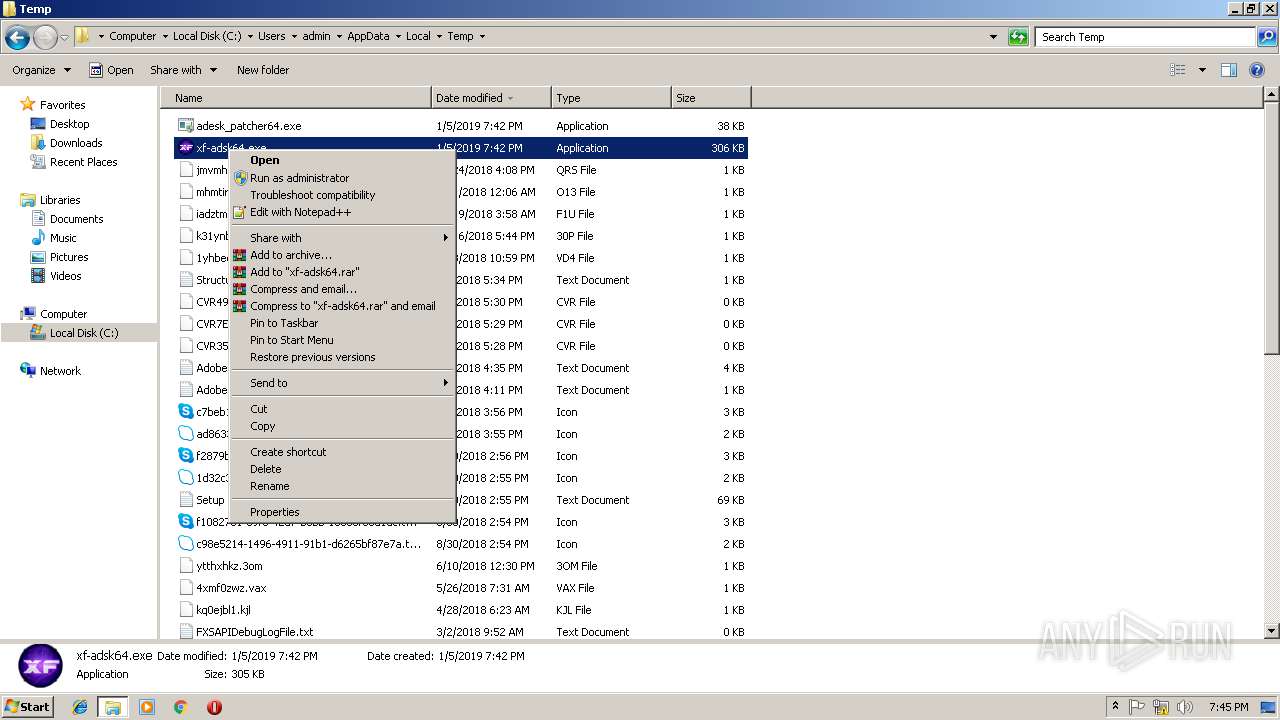Viewport: 1280px width, 720px height.
Task: Select Music library
Action: pyautogui.click(x=63, y=238)
